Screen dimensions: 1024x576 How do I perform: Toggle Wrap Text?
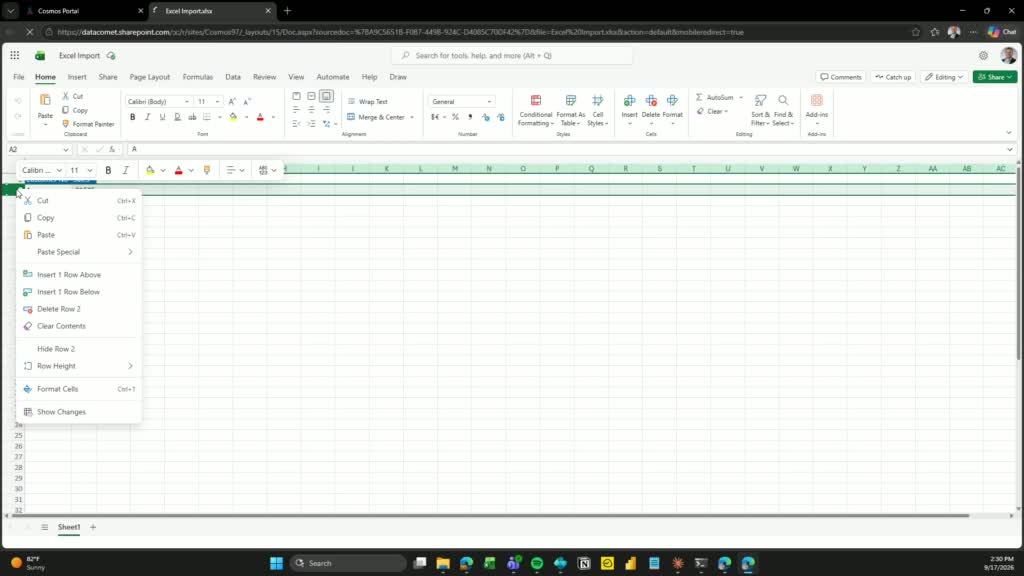[367, 101]
